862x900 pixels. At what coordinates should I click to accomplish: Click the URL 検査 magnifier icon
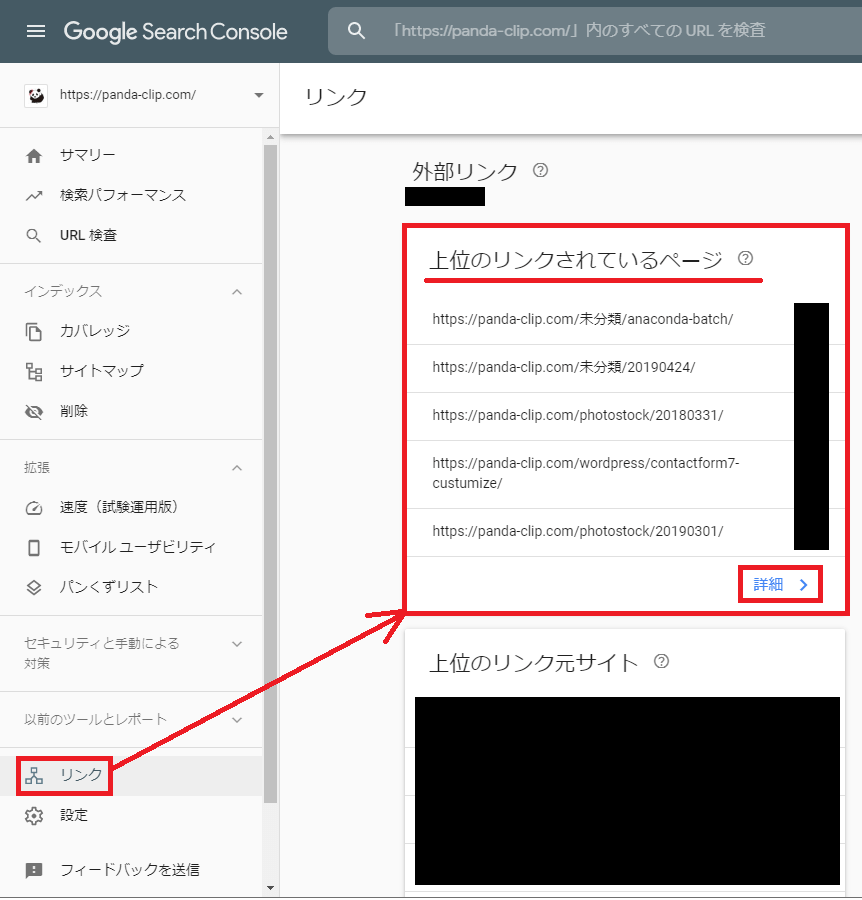[34, 236]
